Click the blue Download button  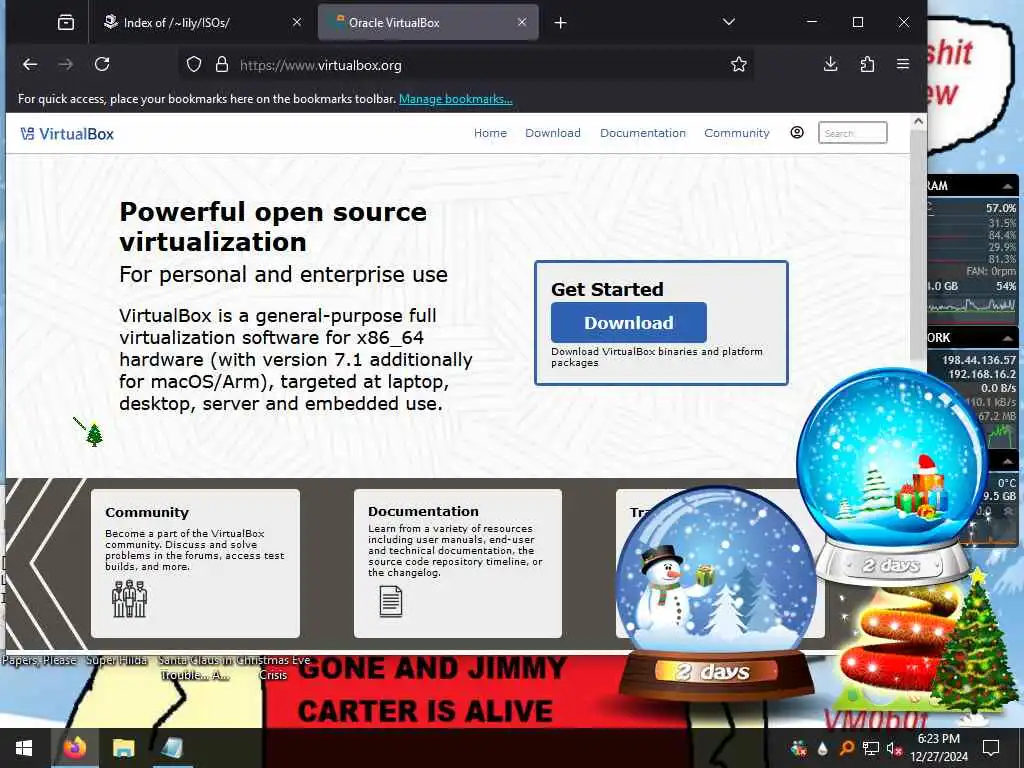coord(628,323)
